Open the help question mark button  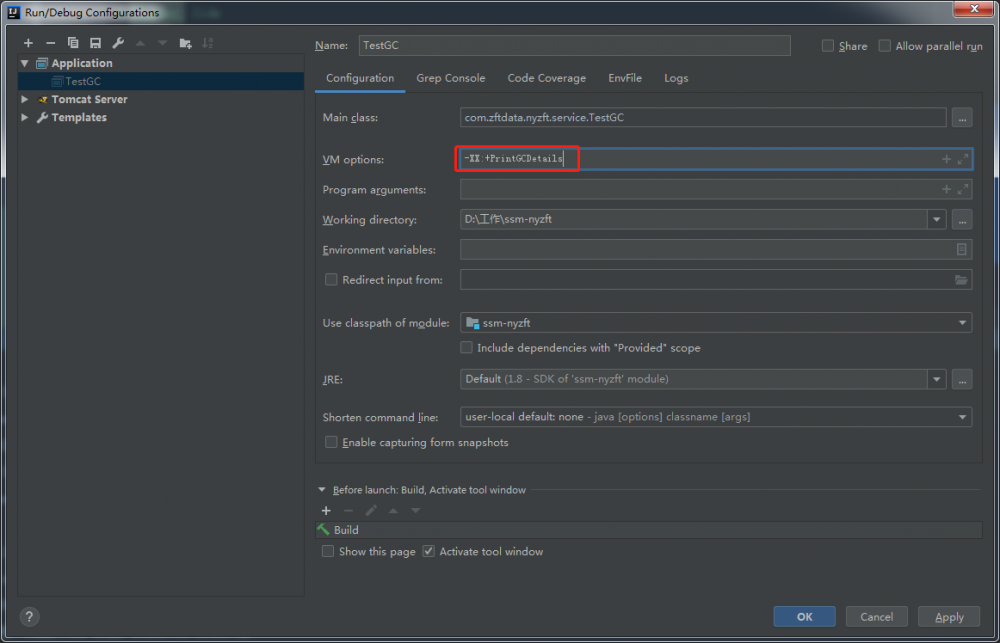tap(29, 617)
